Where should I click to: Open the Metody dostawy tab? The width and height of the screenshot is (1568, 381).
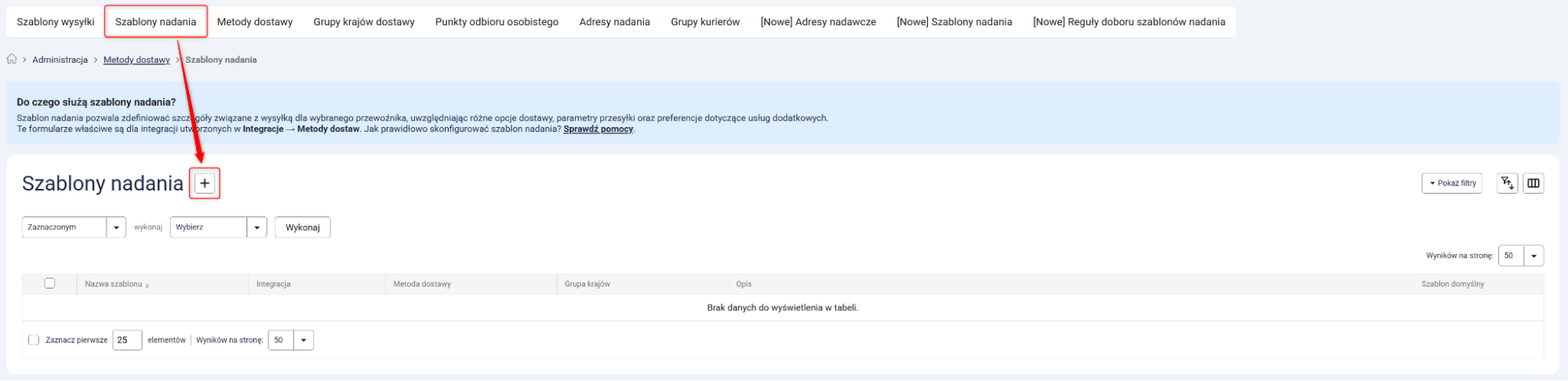pyautogui.click(x=255, y=22)
